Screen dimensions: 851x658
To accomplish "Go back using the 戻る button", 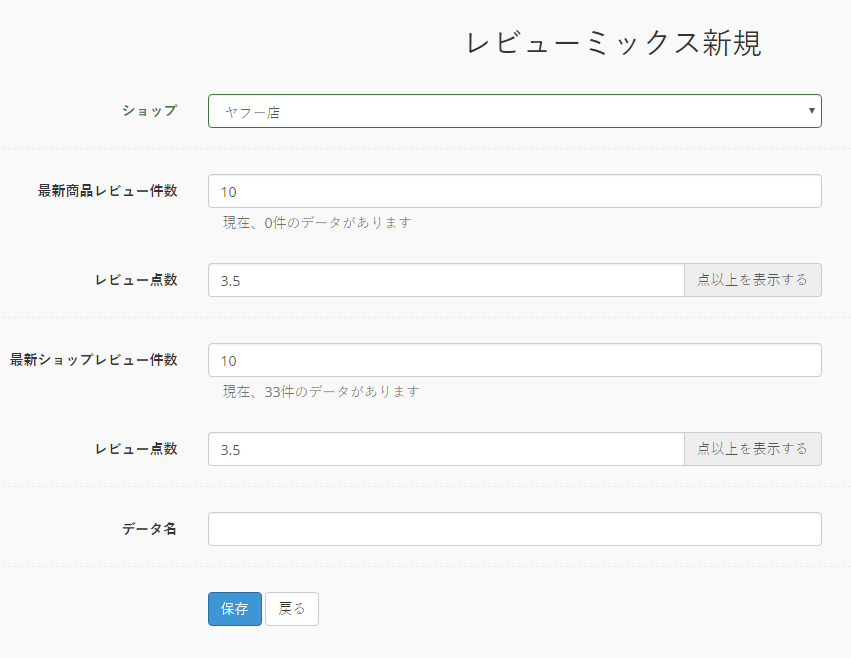I will (292, 609).
